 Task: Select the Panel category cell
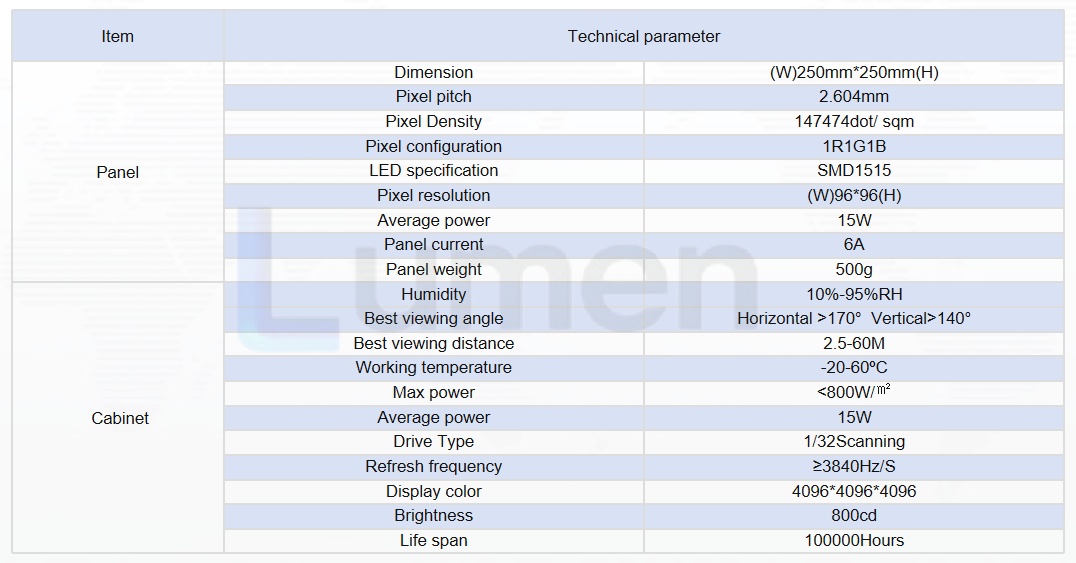click(117, 172)
